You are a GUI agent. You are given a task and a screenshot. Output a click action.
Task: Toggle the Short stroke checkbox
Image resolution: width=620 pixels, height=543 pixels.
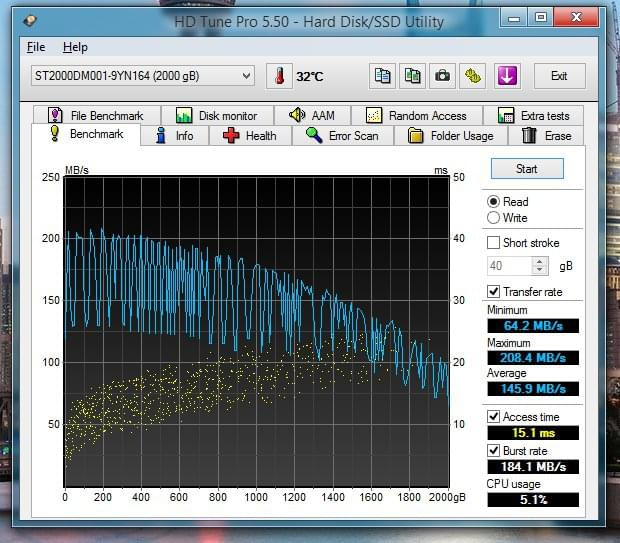pos(493,243)
